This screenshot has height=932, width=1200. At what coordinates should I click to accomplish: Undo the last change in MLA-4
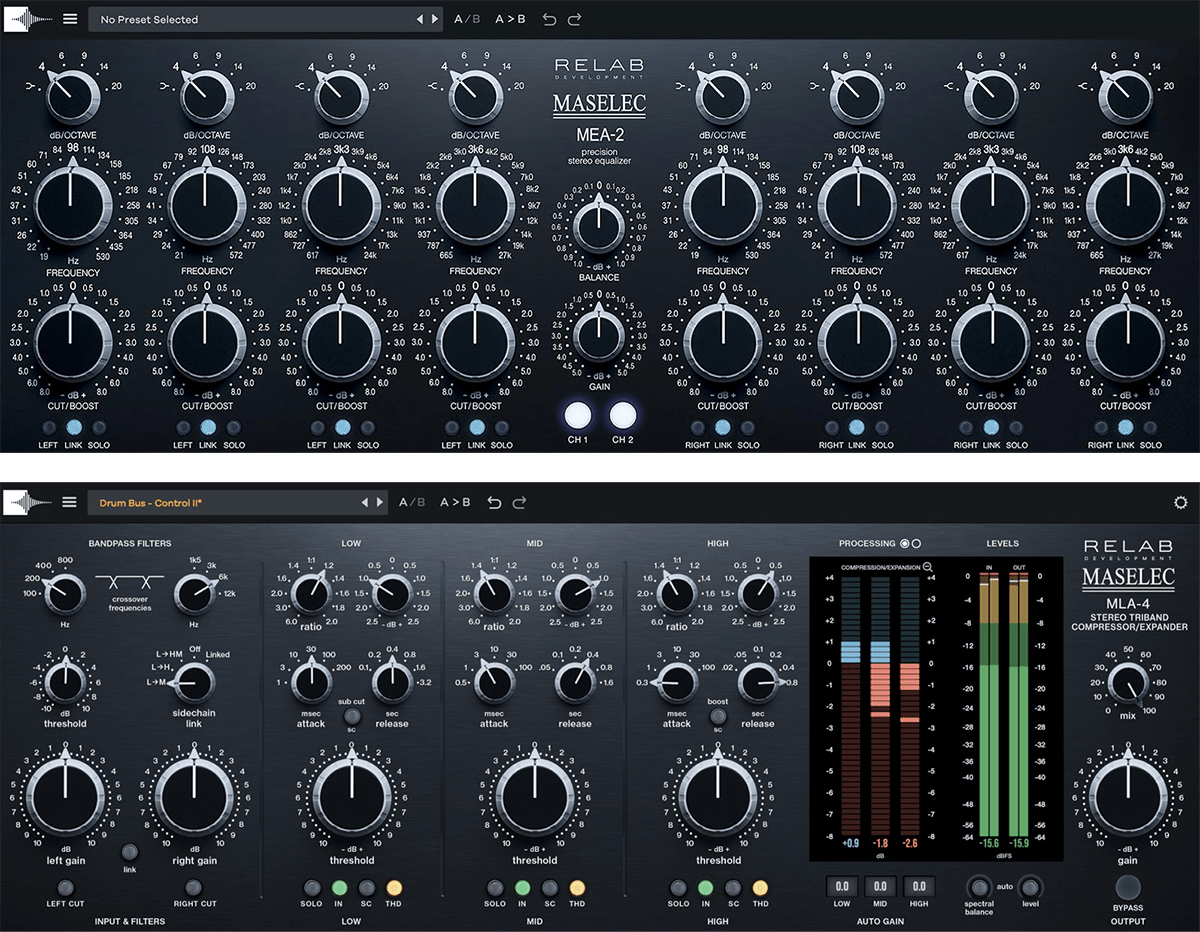(x=494, y=502)
